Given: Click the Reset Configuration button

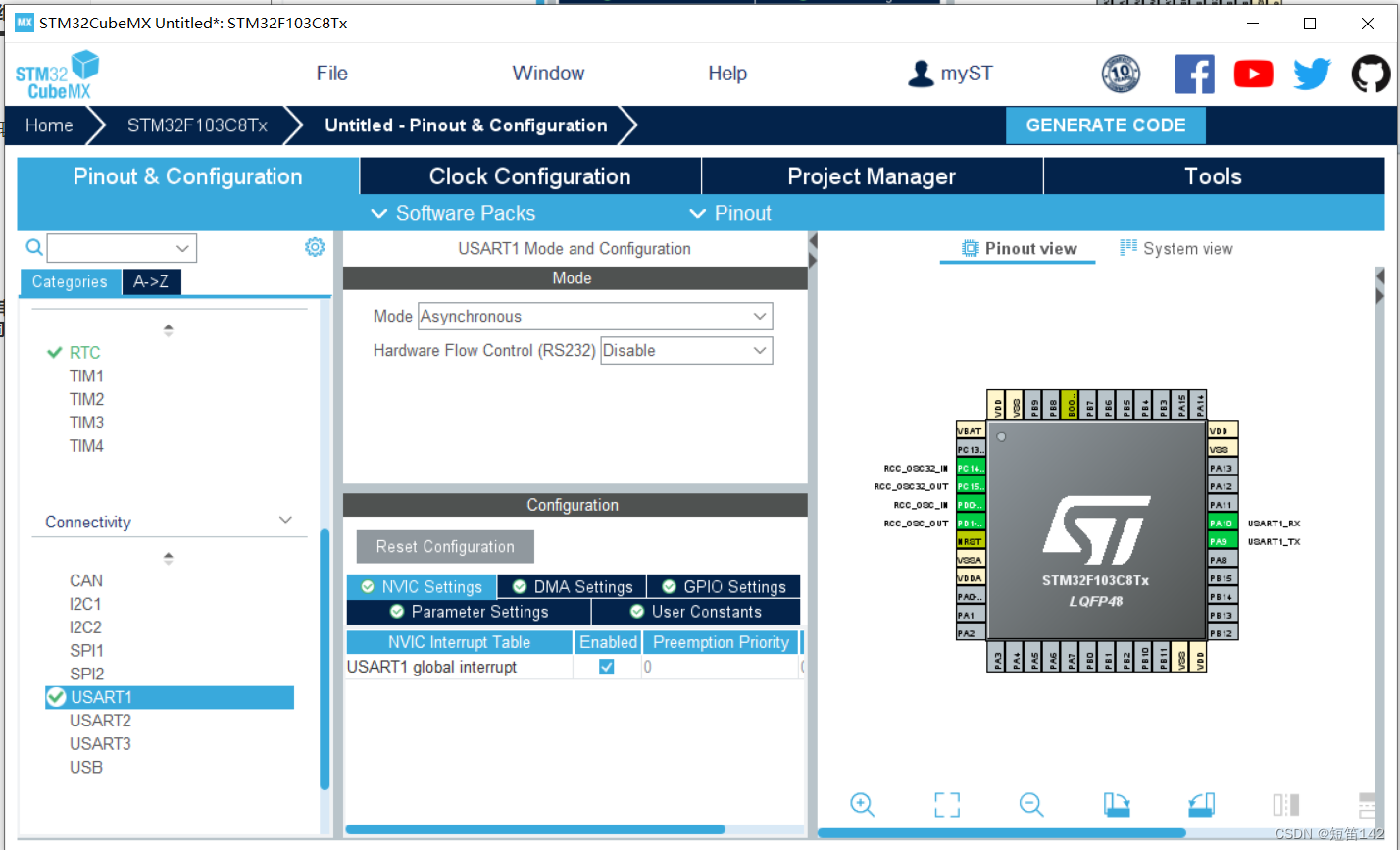Looking at the screenshot, I should pyautogui.click(x=445, y=547).
